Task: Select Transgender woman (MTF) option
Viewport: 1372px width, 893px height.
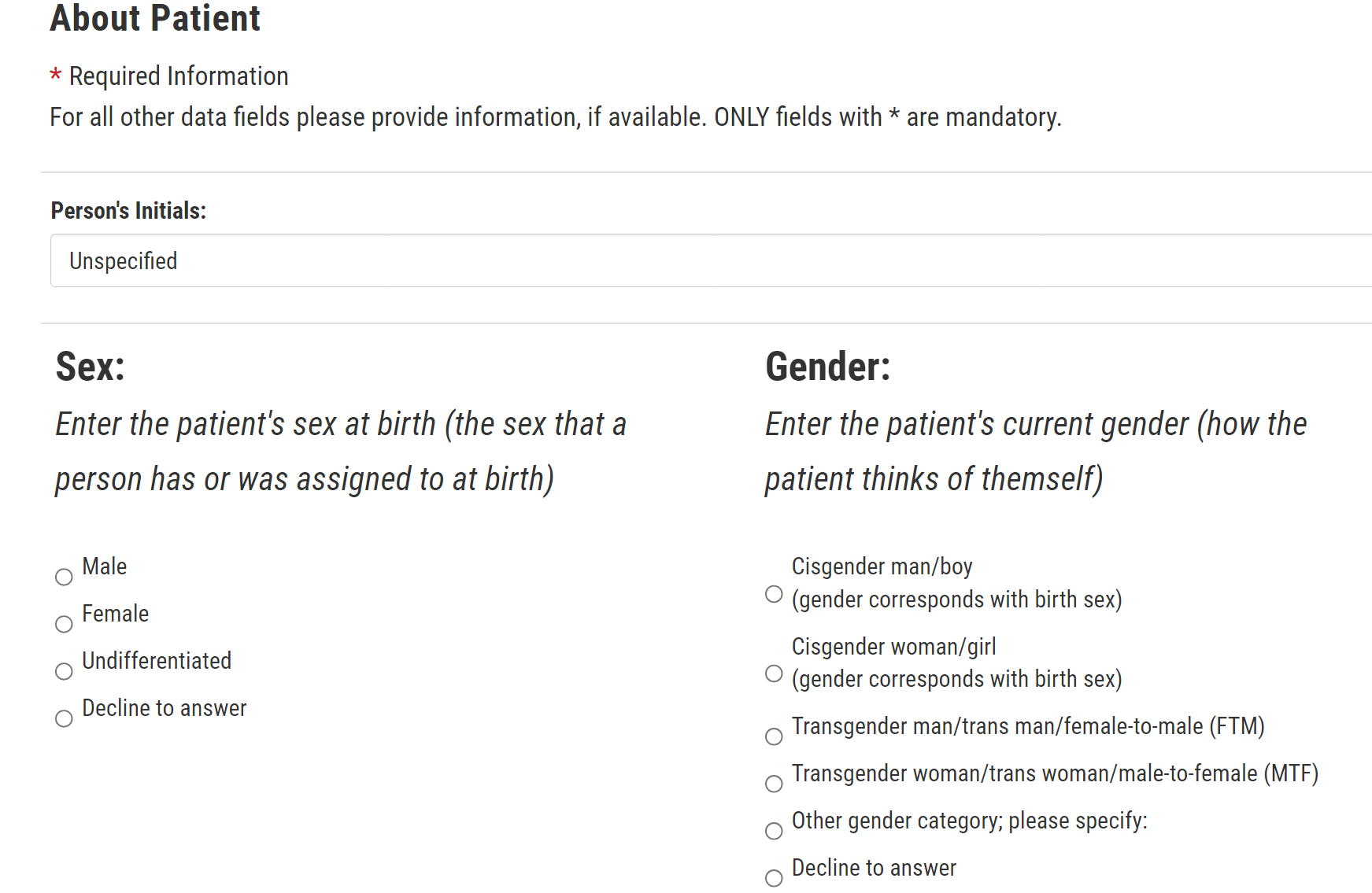Action: click(774, 784)
